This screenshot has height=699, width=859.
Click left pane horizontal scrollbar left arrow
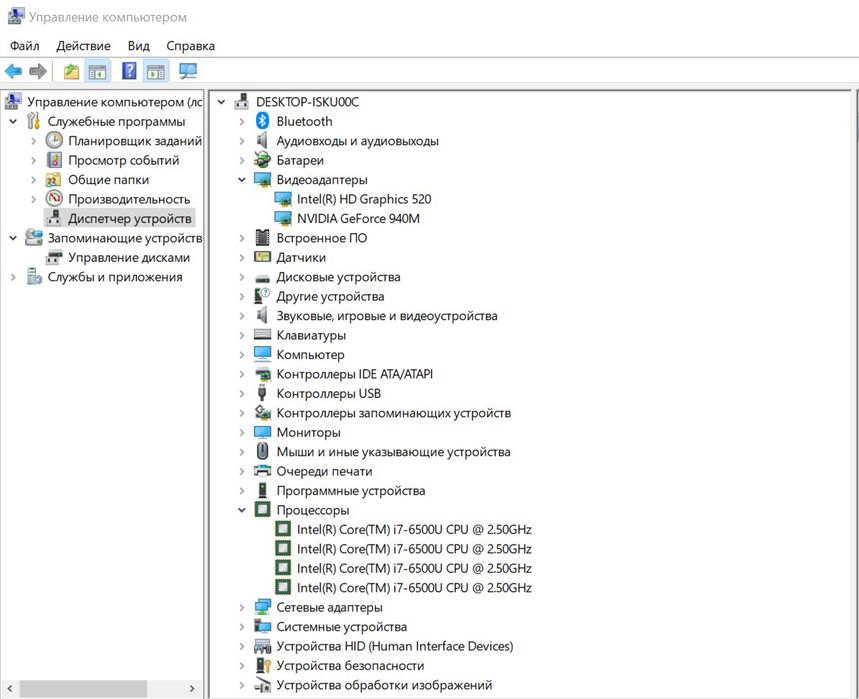pyautogui.click(x=10, y=689)
